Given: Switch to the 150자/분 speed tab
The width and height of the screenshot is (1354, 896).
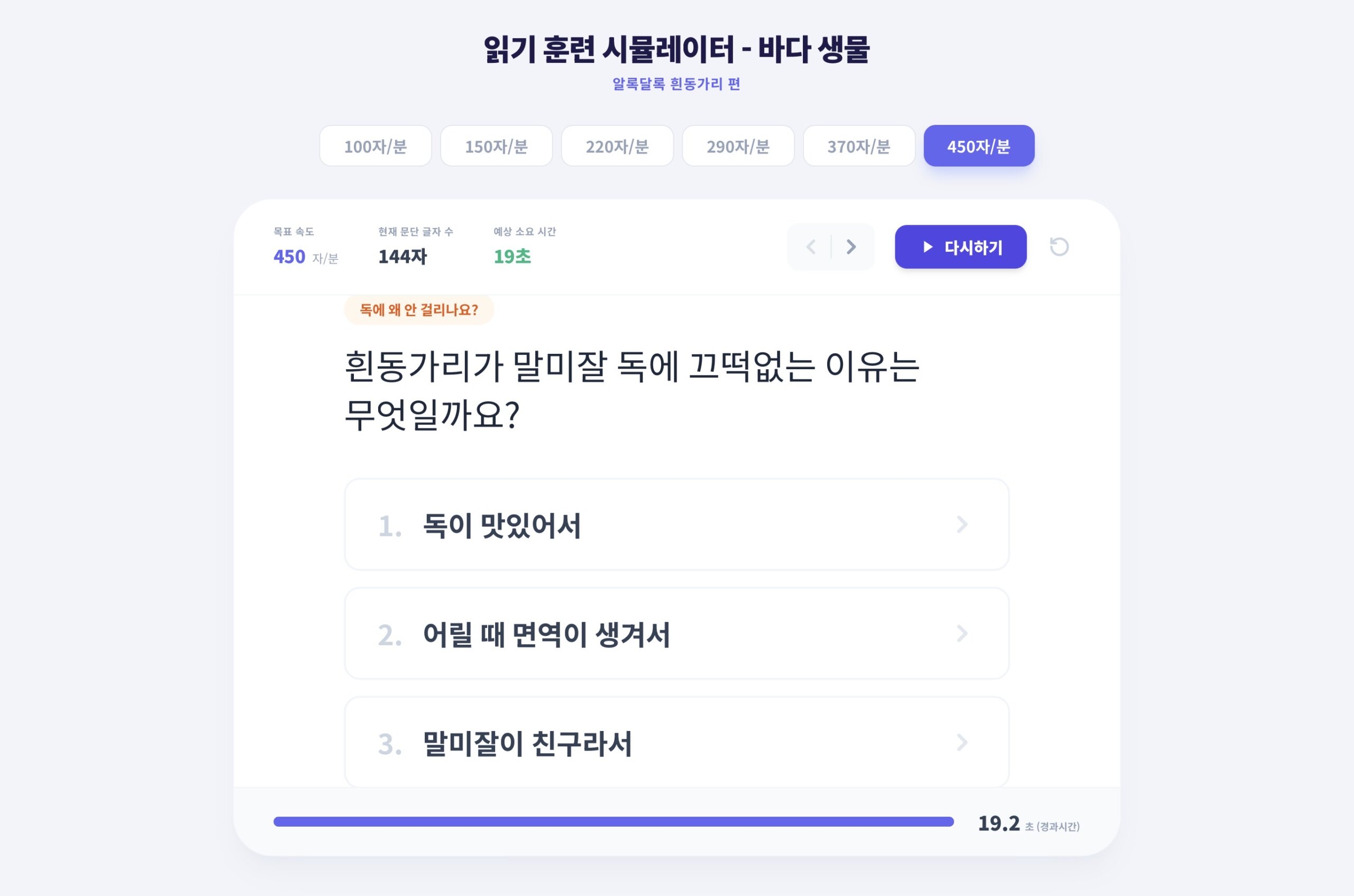Looking at the screenshot, I should [497, 147].
